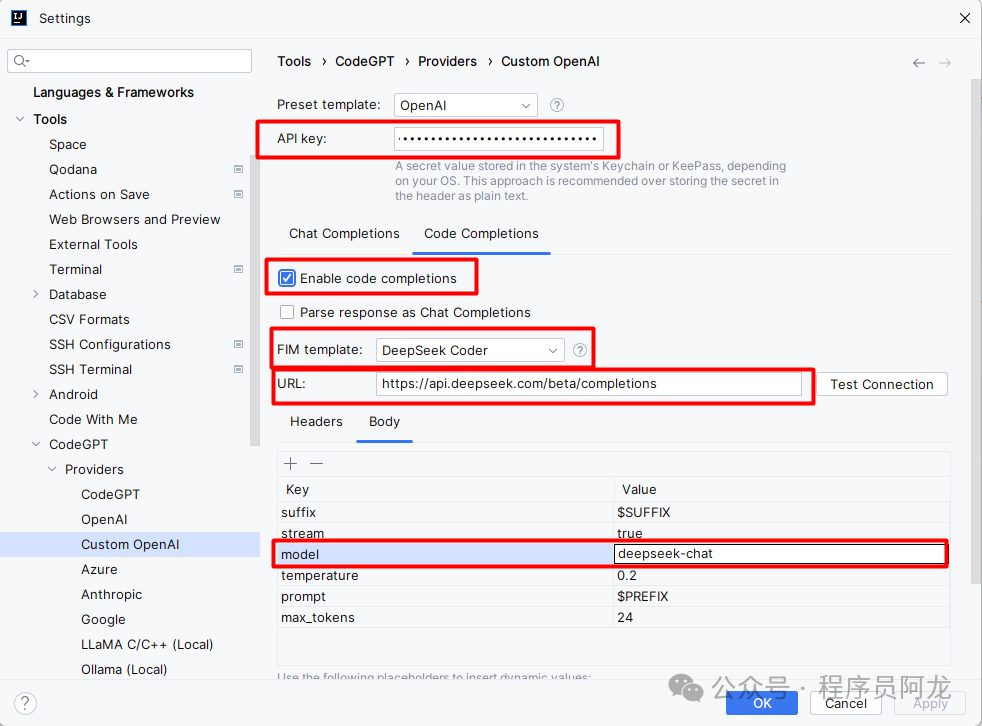Image resolution: width=982 pixels, height=726 pixels.
Task: Click CodeGPT in the breadcrumb
Action: 364,61
